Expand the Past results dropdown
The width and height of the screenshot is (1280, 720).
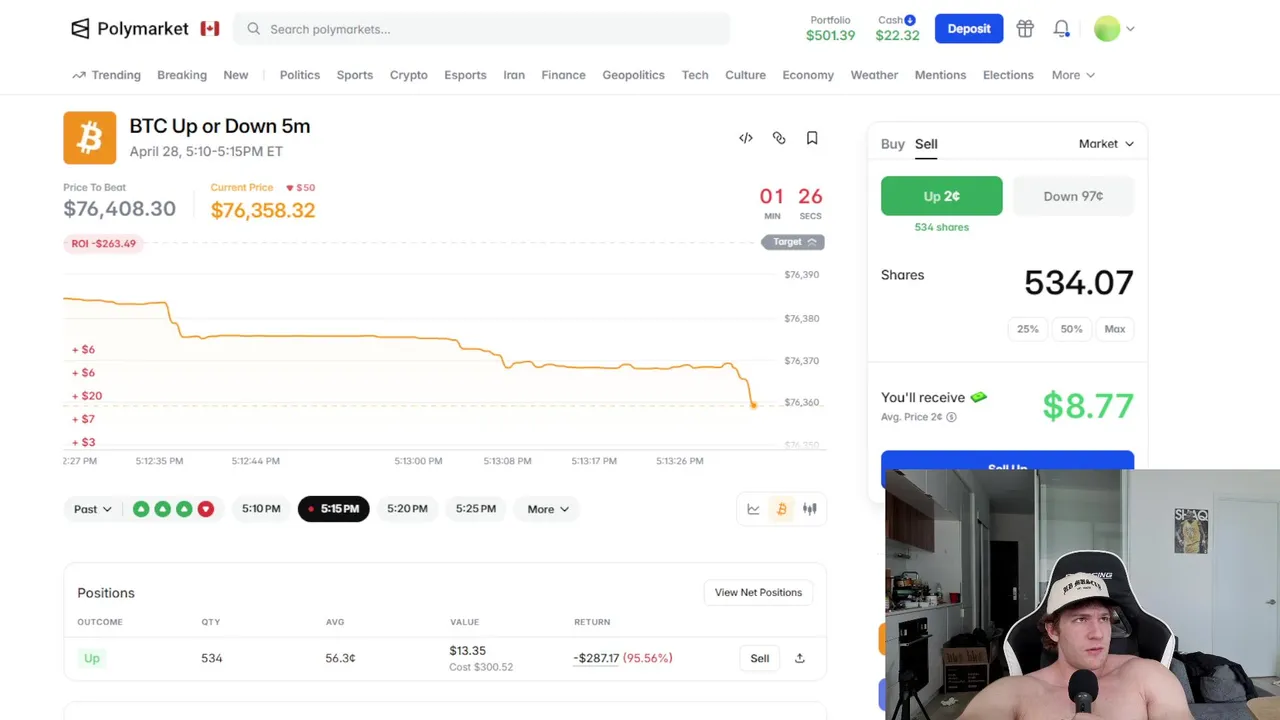(92, 509)
